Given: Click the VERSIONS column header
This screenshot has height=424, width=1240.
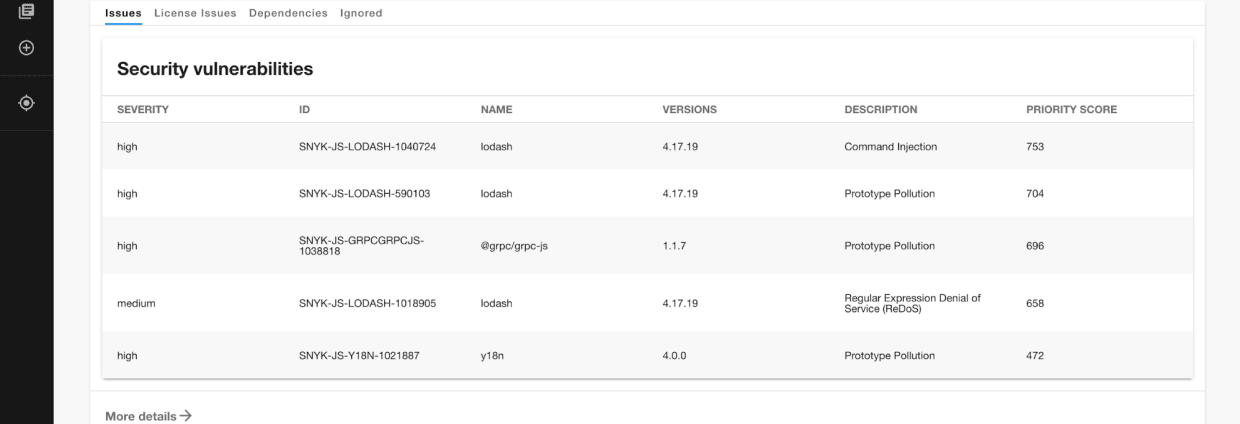Looking at the screenshot, I should click(x=689, y=109).
